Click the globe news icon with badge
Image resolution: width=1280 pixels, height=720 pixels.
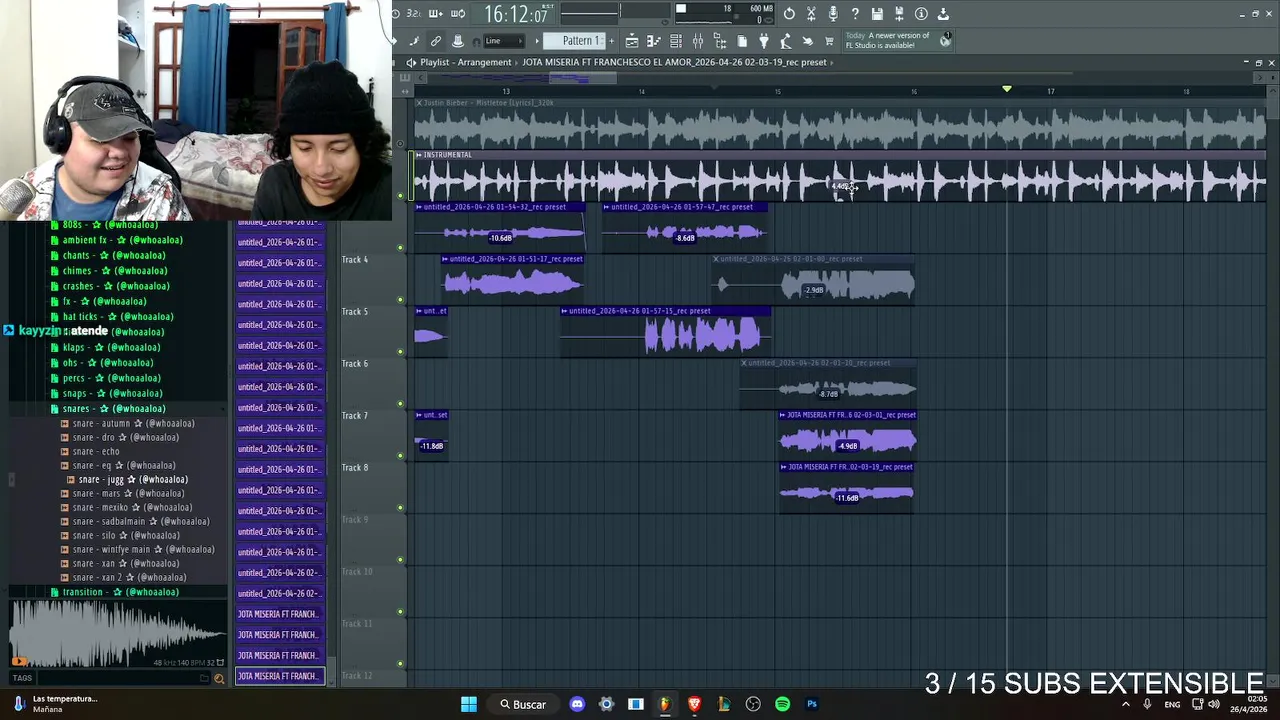click(945, 40)
